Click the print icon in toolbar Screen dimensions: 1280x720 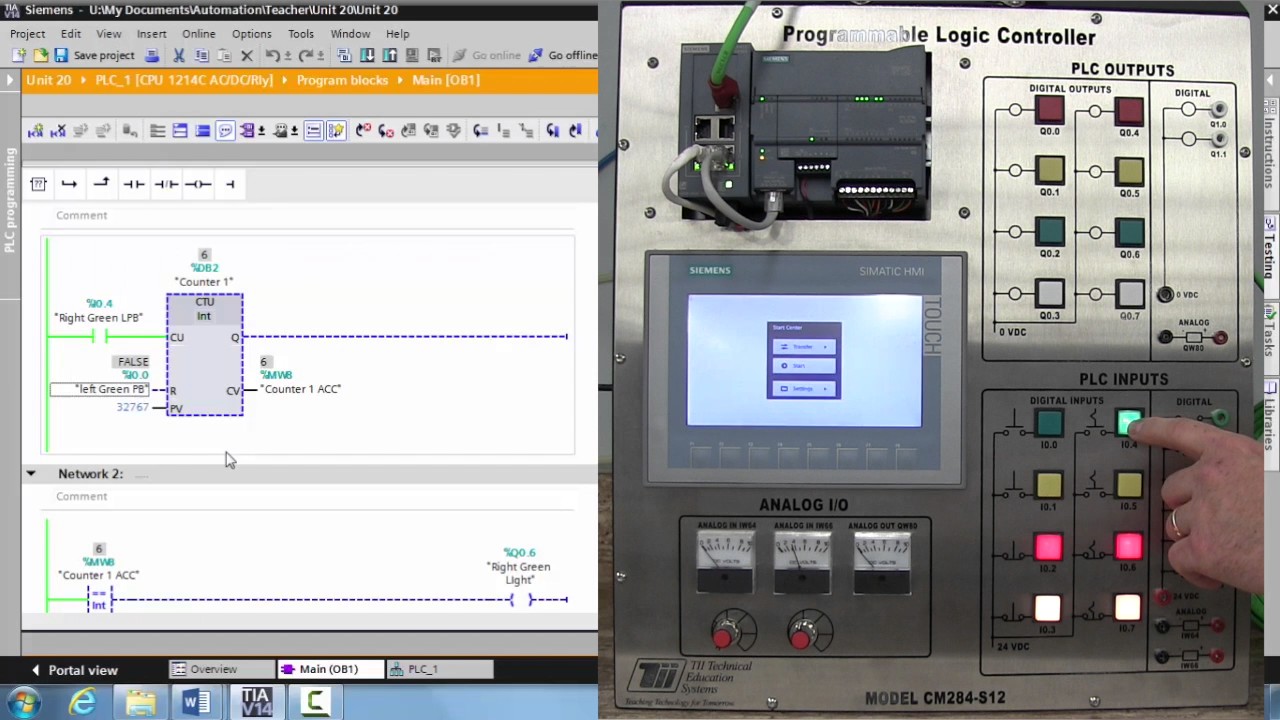(152, 56)
